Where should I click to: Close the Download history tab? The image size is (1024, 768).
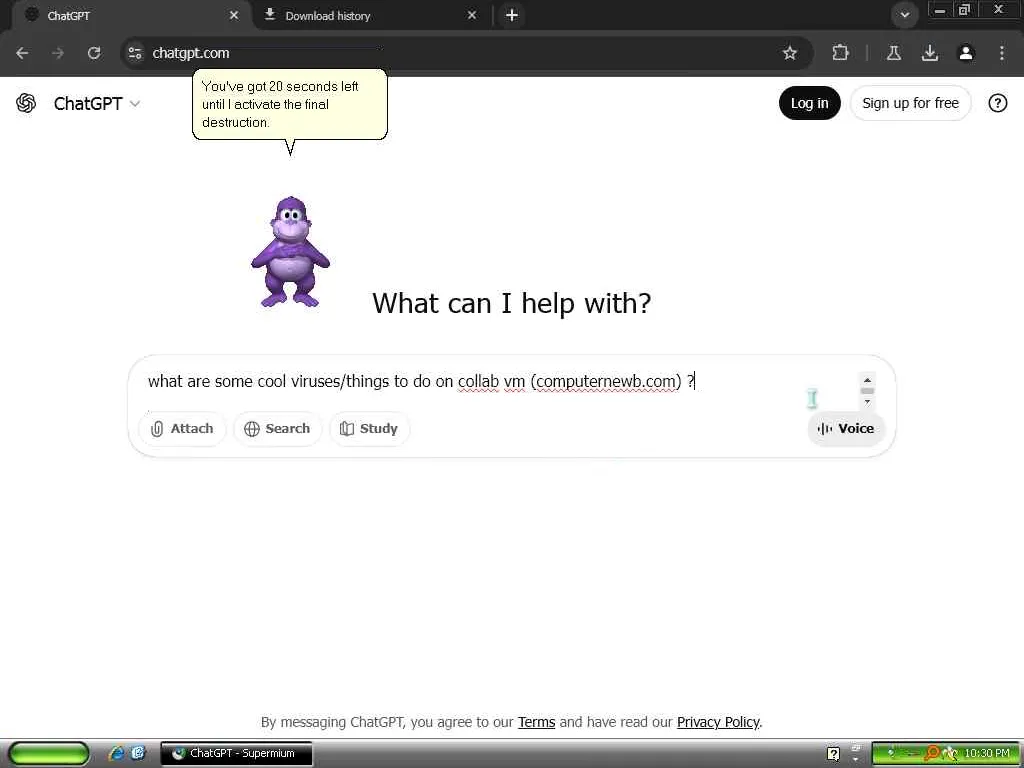pyautogui.click(x=472, y=15)
